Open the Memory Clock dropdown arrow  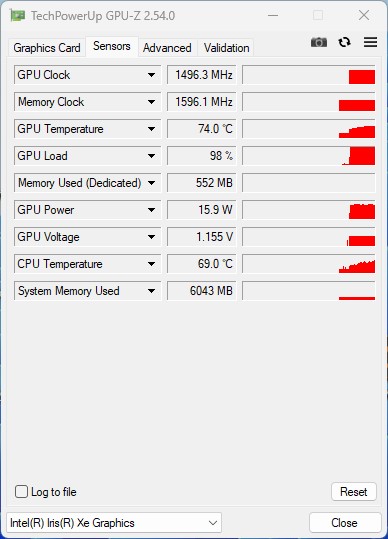point(151,102)
